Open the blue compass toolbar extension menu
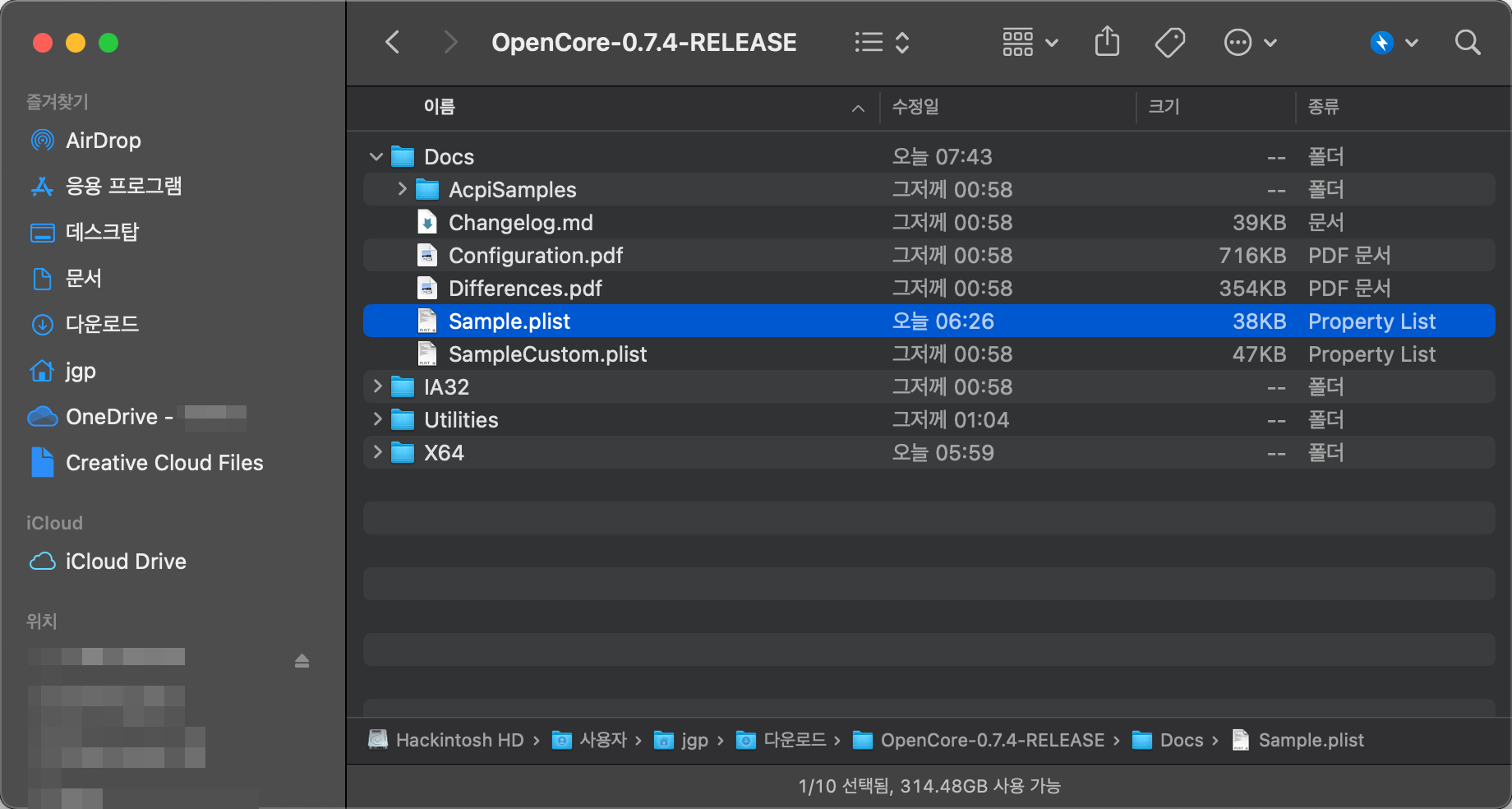This screenshot has width=1512, height=809. pyautogui.click(x=1394, y=42)
